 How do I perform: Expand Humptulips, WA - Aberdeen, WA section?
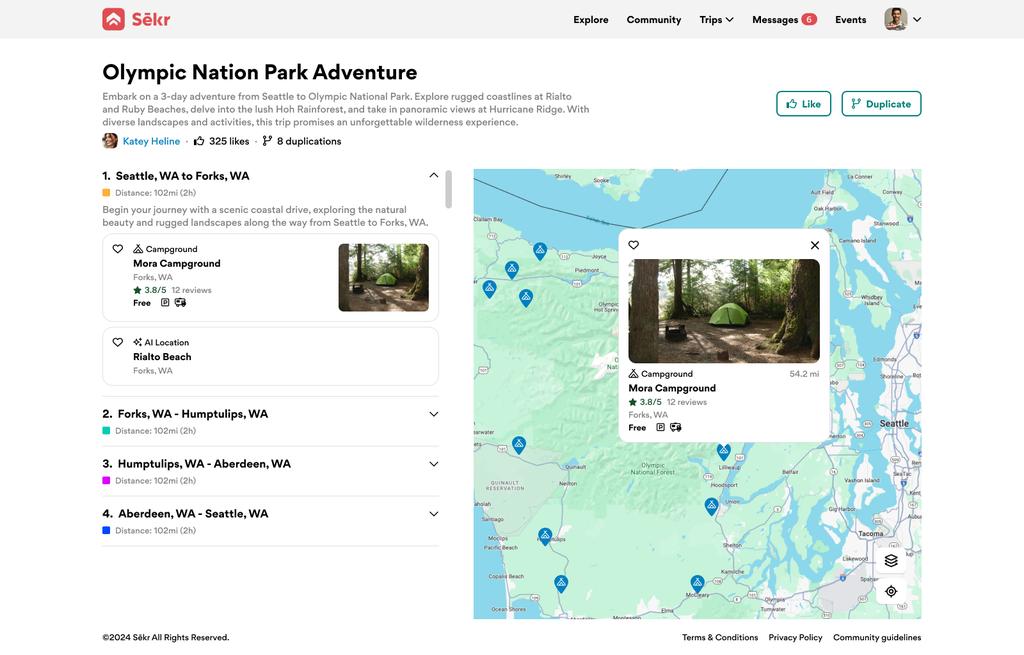coord(434,464)
